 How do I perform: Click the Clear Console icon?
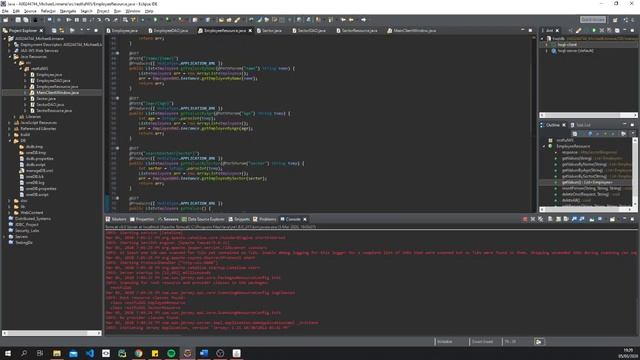point(550,219)
